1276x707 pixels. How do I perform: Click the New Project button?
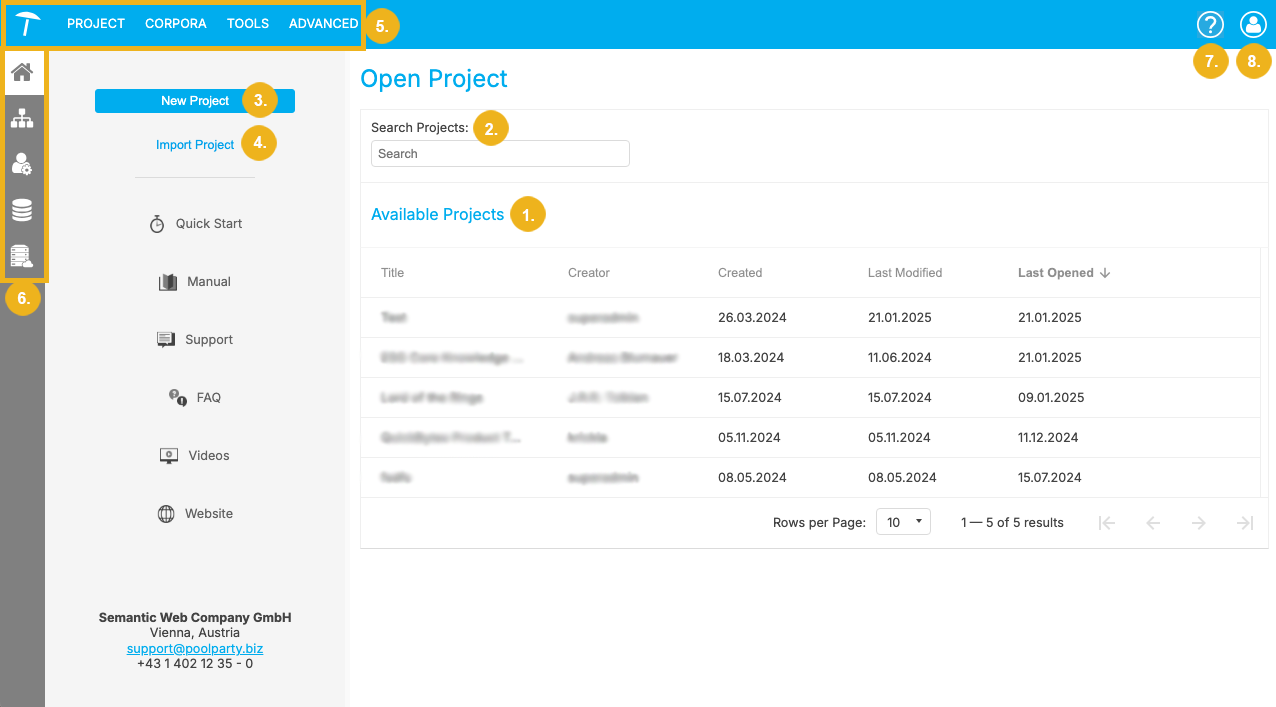195,100
